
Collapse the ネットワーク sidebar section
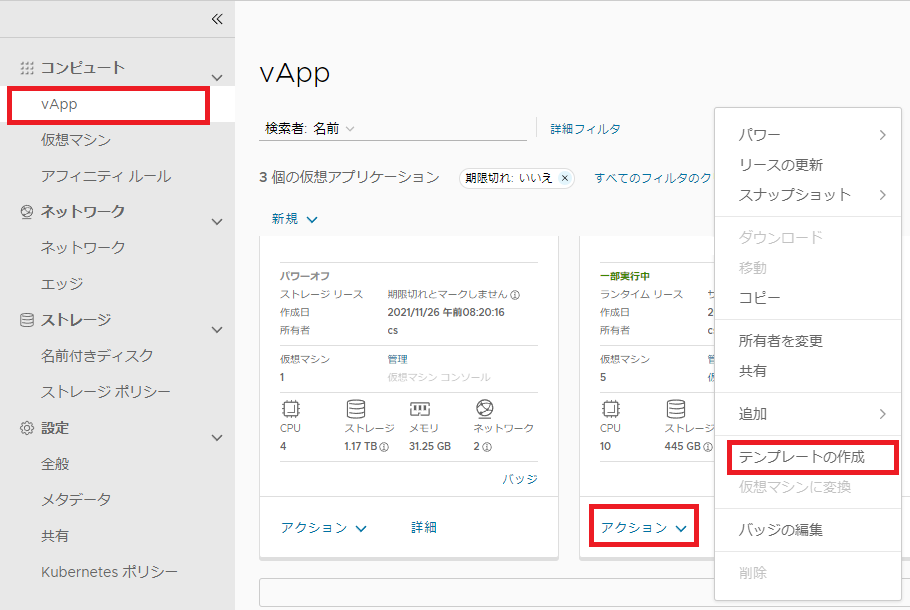pyautogui.click(x=217, y=221)
